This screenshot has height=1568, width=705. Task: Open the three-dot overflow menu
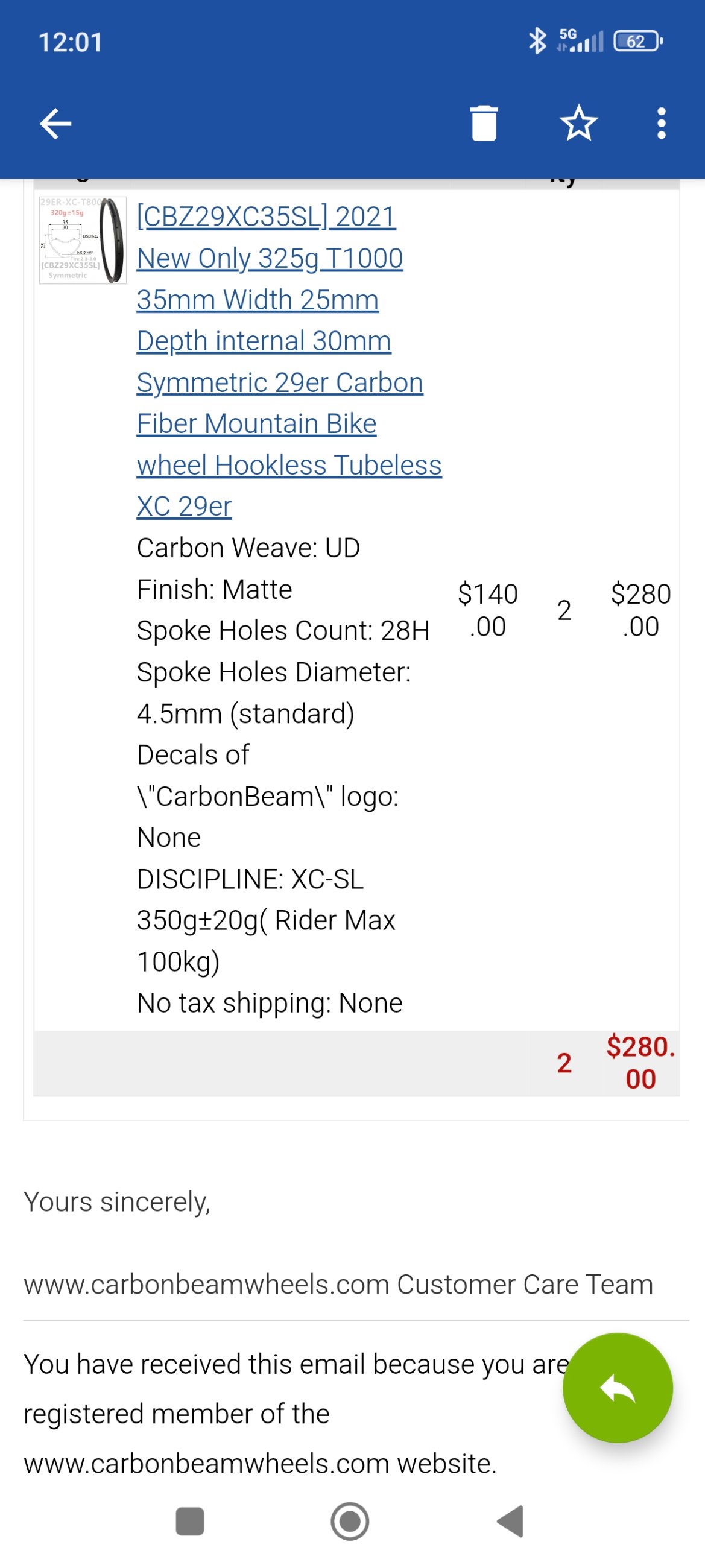(661, 124)
